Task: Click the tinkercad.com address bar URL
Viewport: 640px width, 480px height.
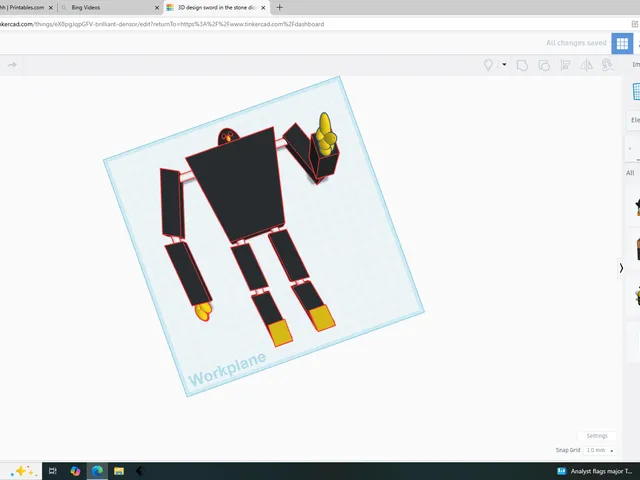Action: (x=162, y=24)
